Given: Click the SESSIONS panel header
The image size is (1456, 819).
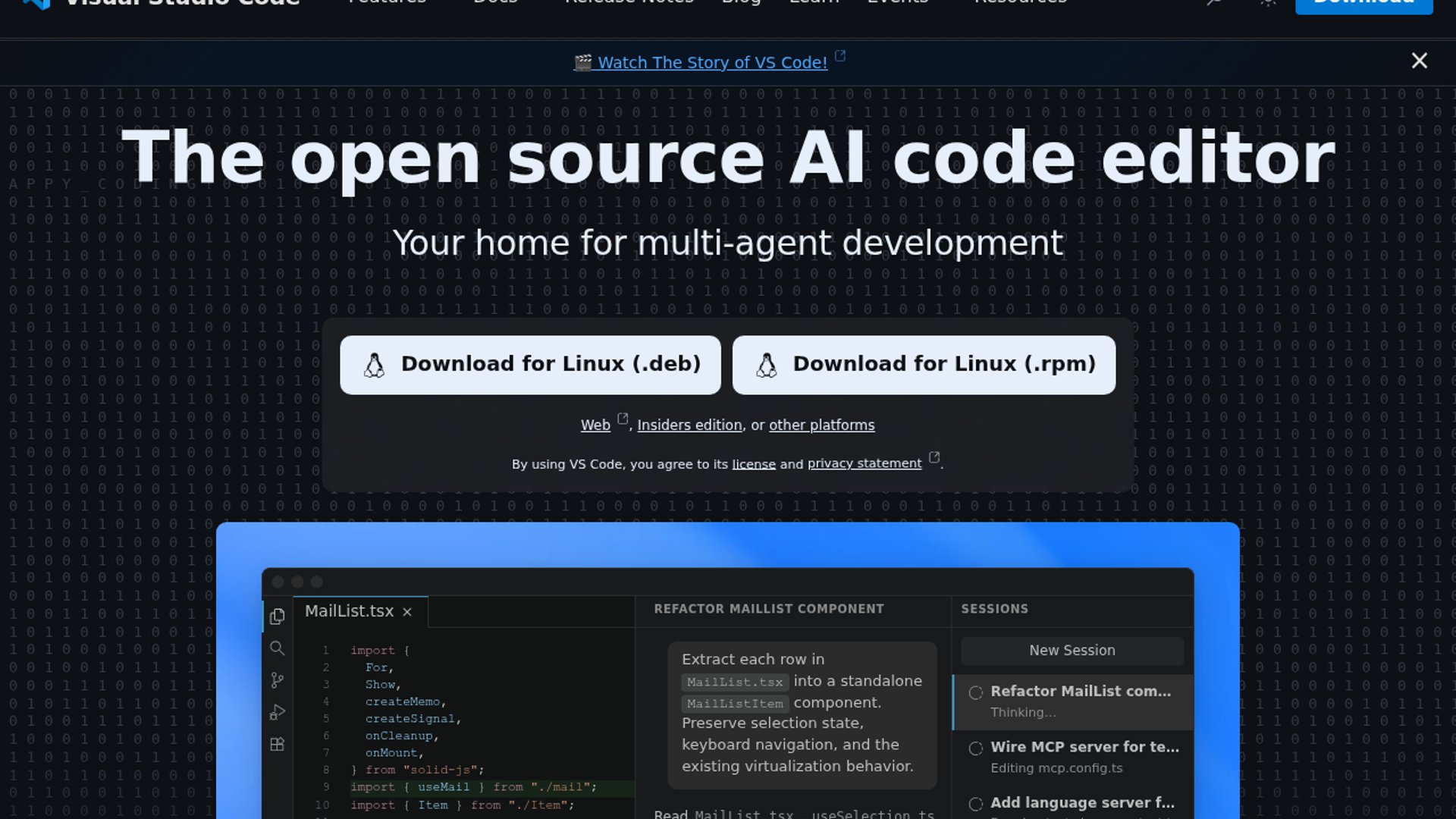Looking at the screenshot, I should pyautogui.click(x=994, y=609).
